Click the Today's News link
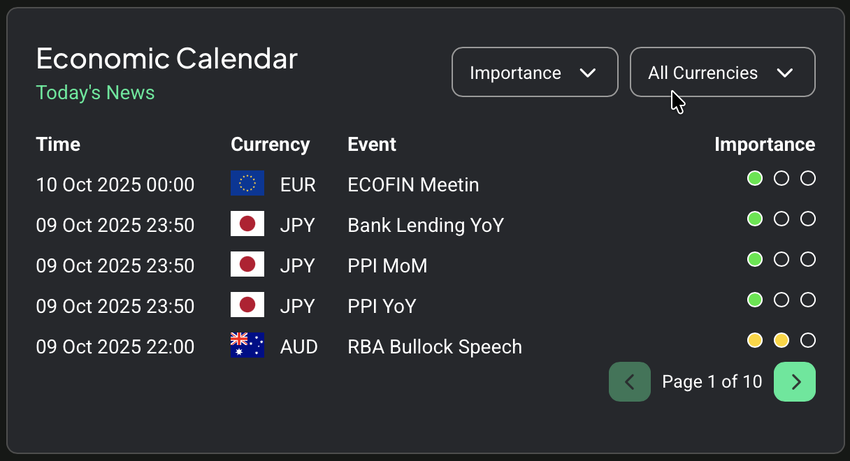Screen dimensions: 850x461 tap(95, 93)
